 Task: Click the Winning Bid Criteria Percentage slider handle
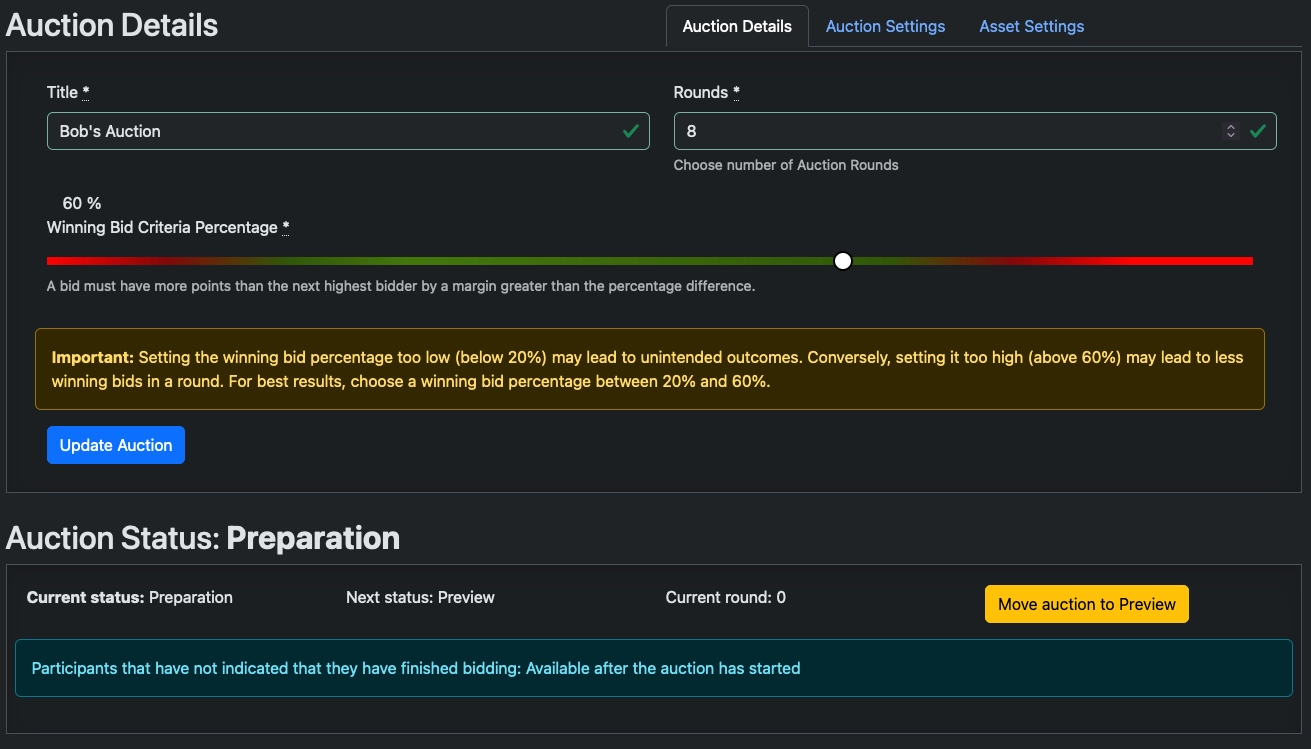pos(842,260)
